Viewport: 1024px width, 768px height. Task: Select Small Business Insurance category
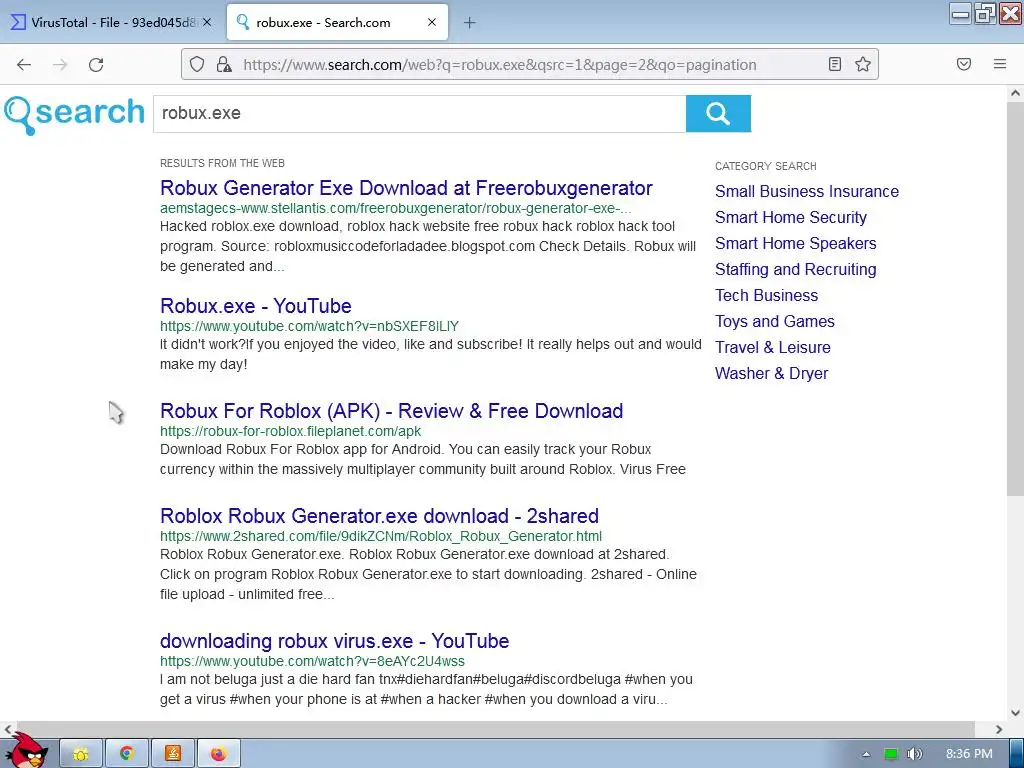click(807, 191)
